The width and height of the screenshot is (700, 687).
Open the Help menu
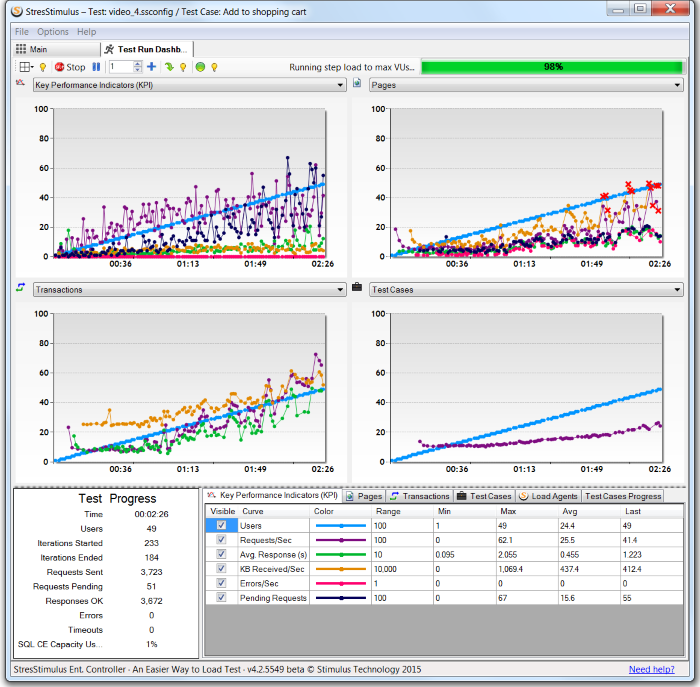coord(87,32)
